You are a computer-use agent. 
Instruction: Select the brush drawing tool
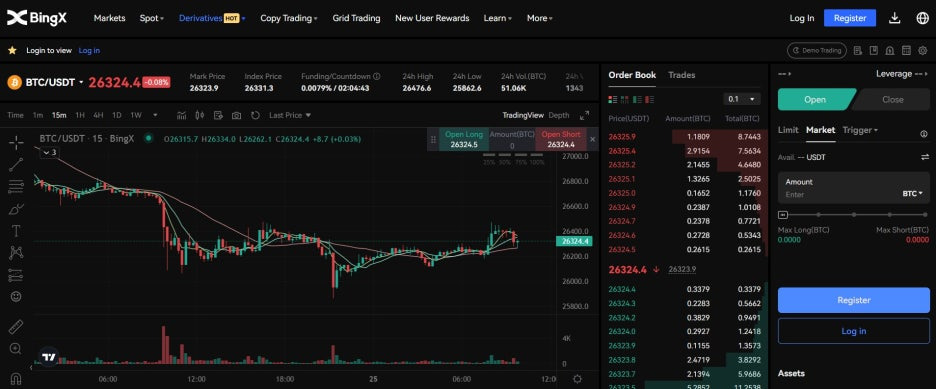pyautogui.click(x=16, y=209)
